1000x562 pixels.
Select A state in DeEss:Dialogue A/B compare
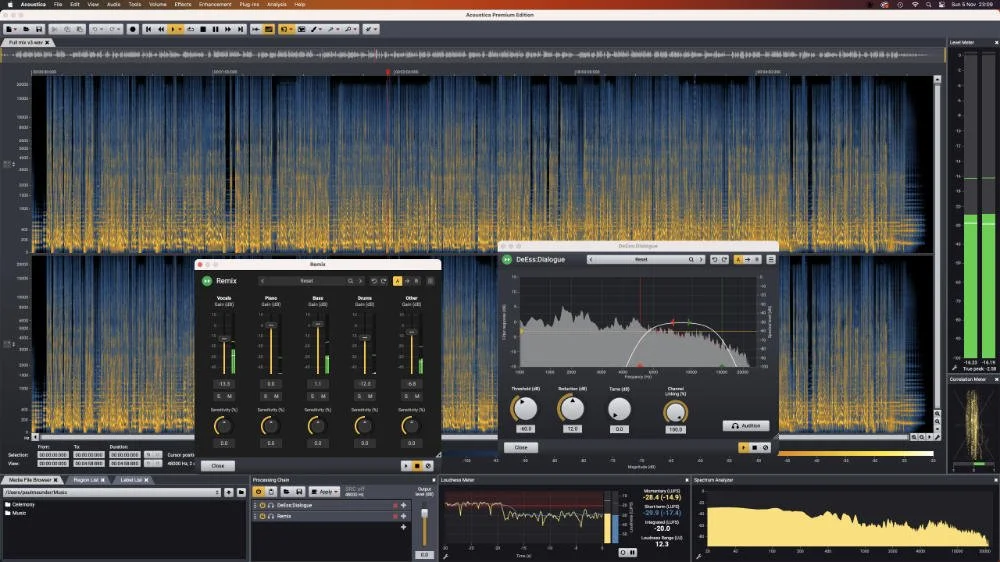coord(738,260)
